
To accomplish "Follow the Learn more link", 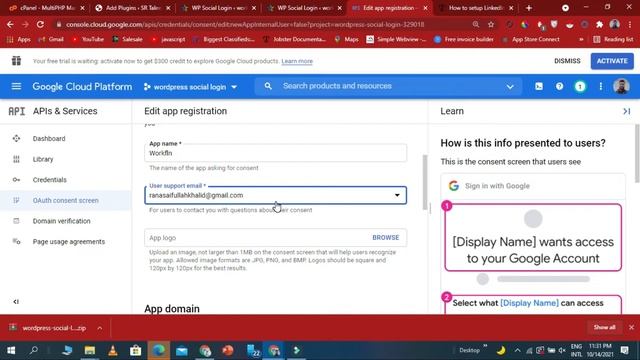I will (x=297, y=61).
